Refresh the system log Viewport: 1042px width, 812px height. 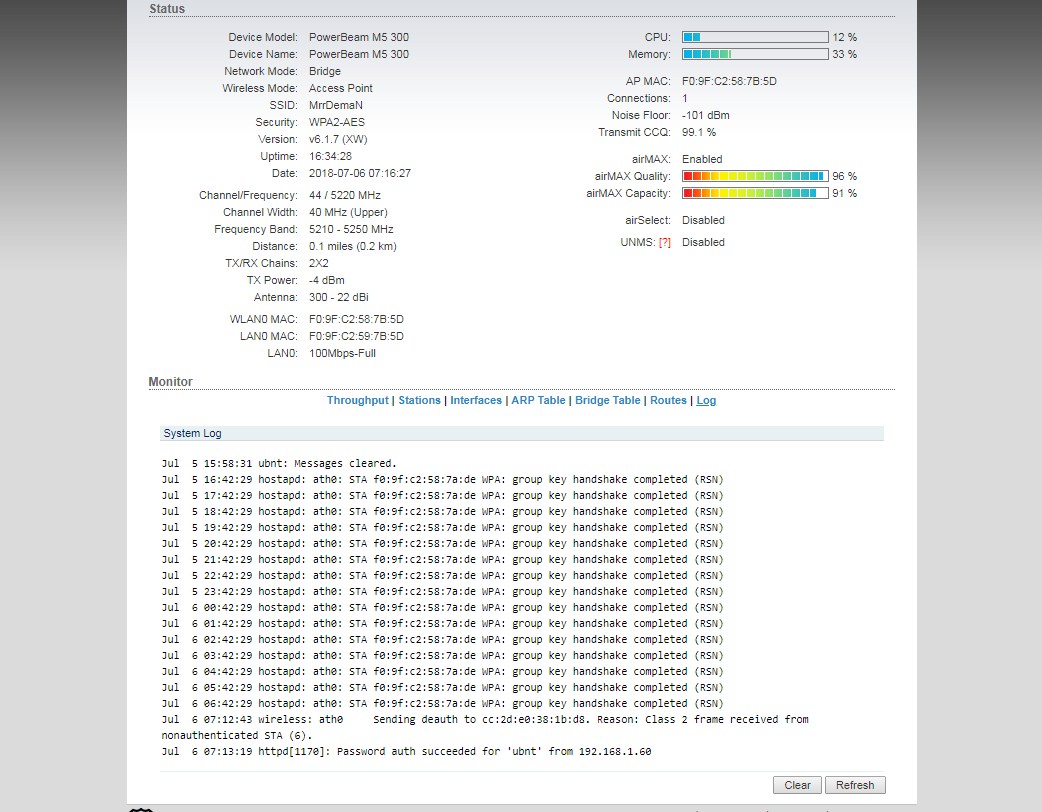pyautogui.click(x=855, y=785)
